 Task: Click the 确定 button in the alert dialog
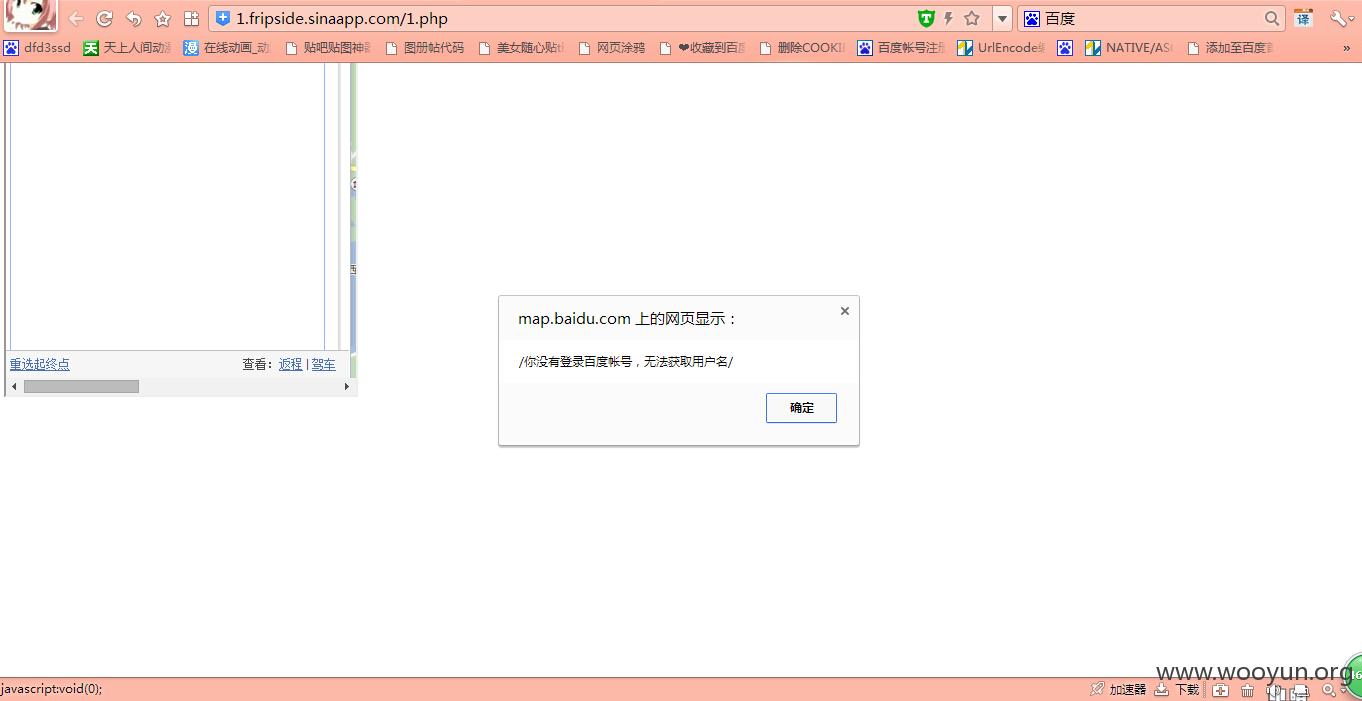coord(801,408)
